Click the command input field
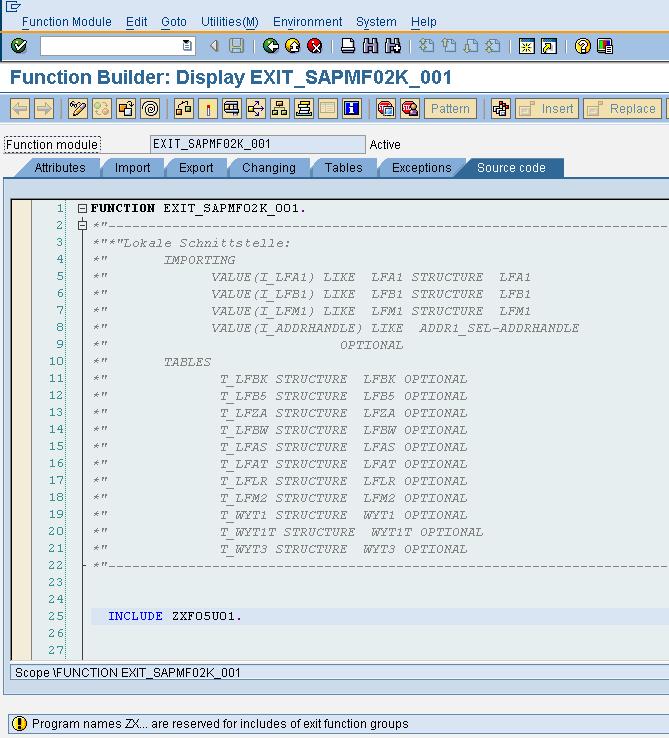669x738 pixels. (111, 46)
